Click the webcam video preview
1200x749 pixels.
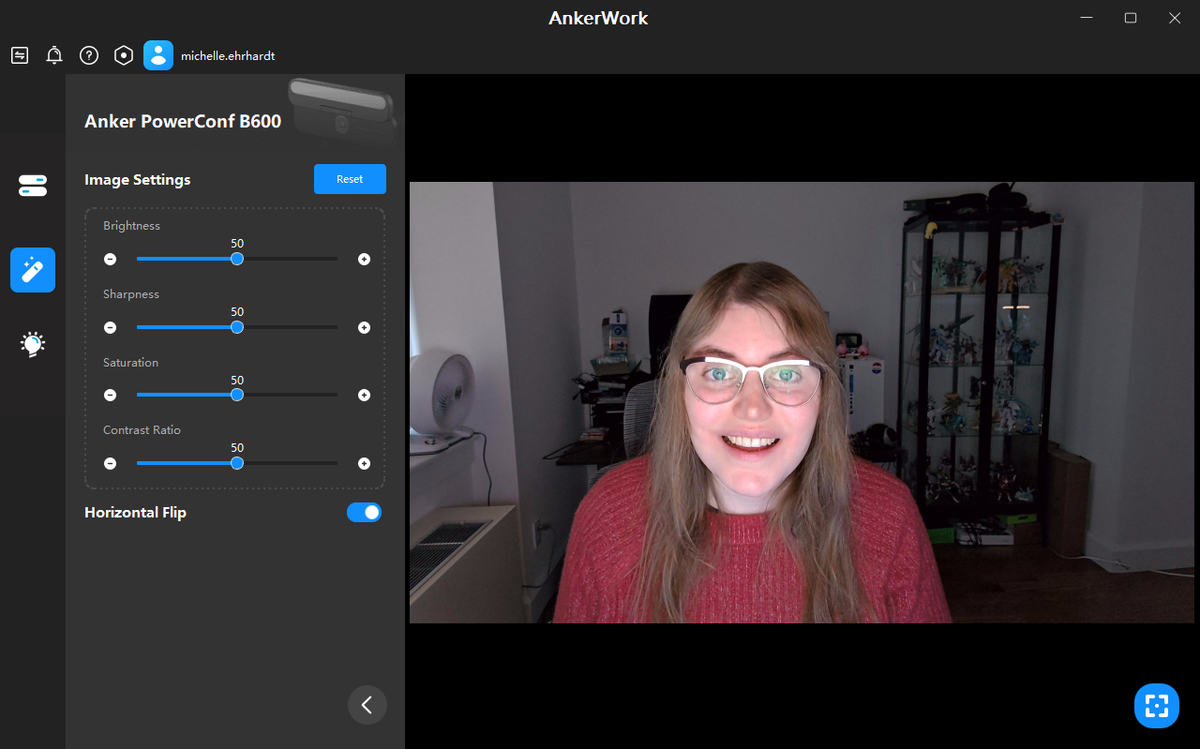click(x=802, y=402)
